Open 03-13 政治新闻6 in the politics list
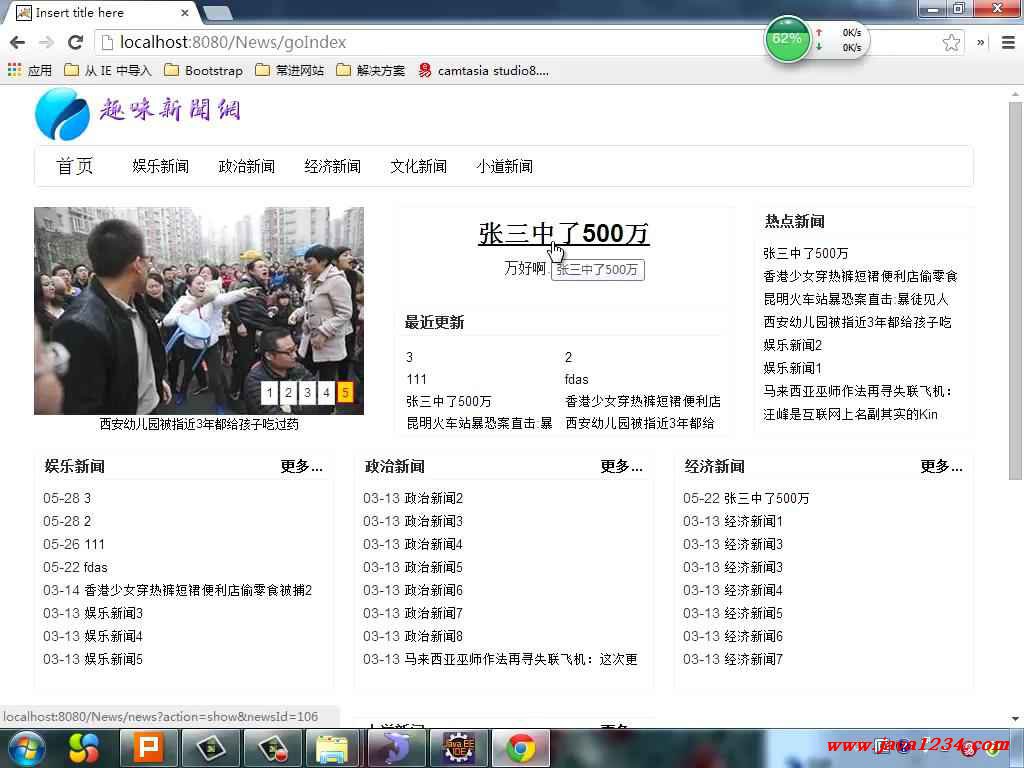The image size is (1024, 768). click(413, 590)
